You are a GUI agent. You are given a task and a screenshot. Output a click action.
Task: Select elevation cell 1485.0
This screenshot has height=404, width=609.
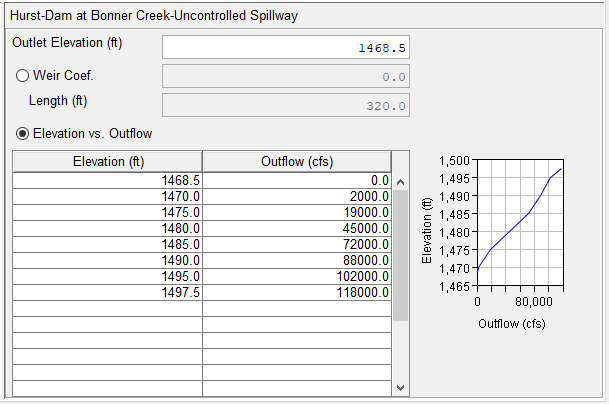[108, 244]
